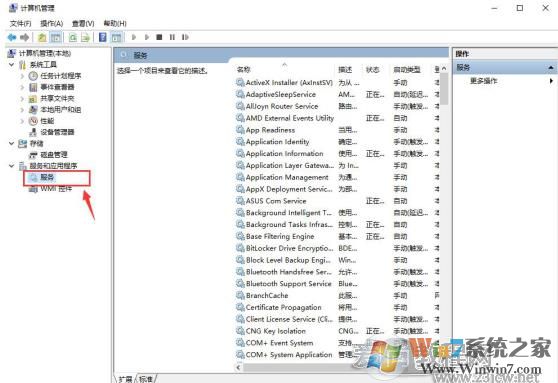Viewport: 558px width, 383px height.
Task: Click the Pause service icon
Action: point(172,37)
